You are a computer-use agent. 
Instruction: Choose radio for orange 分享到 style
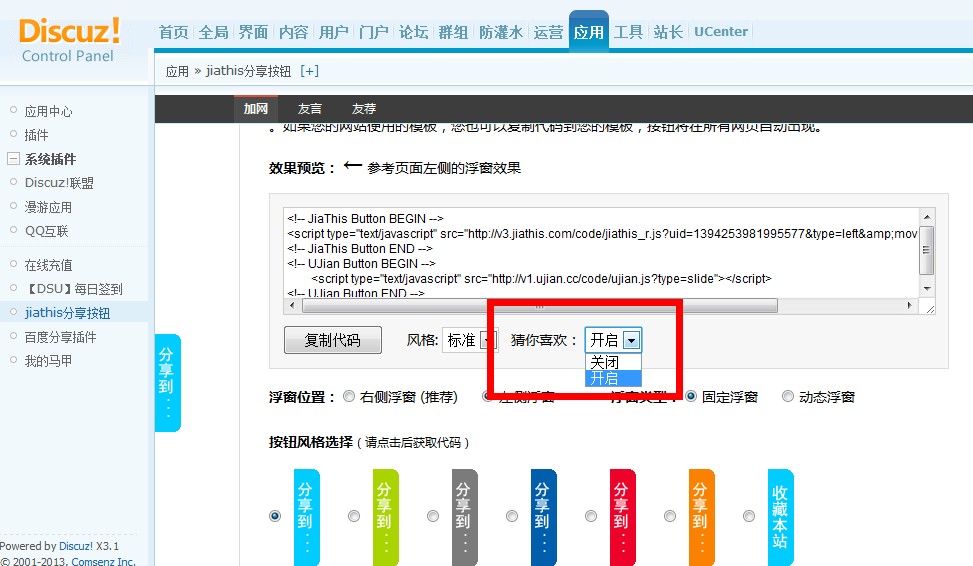click(x=670, y=516)
